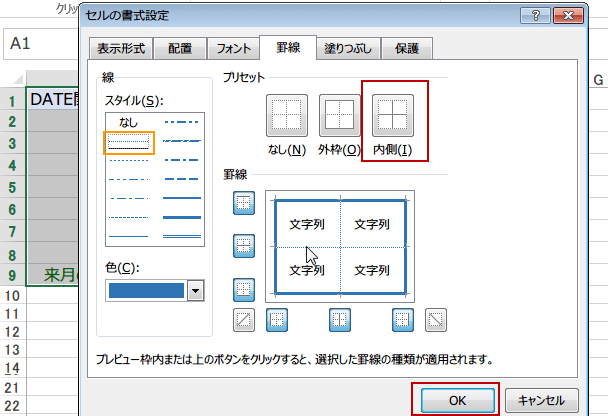Image resolution: width=608 pixels, height=416 pixels.
Task: Choose the slanted dash-dot line style
Action: 181,141
